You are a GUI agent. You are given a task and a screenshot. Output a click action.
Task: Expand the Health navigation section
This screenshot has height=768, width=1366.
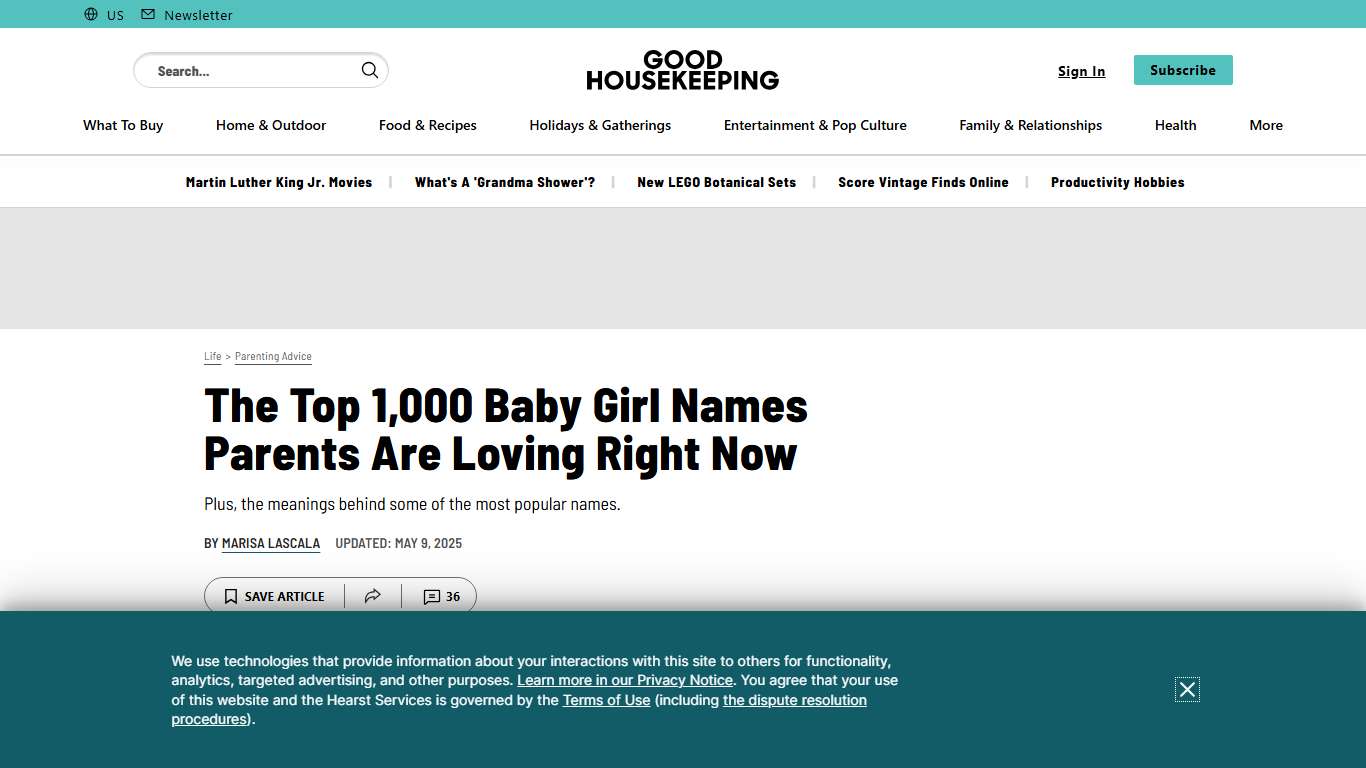coord(1175,125)
